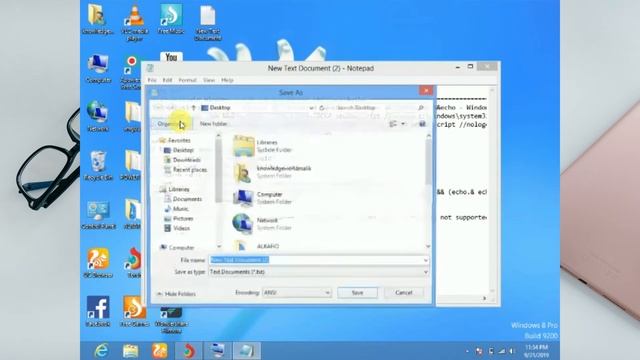Click the Up arrow in Save As dialog

[193, 107]
